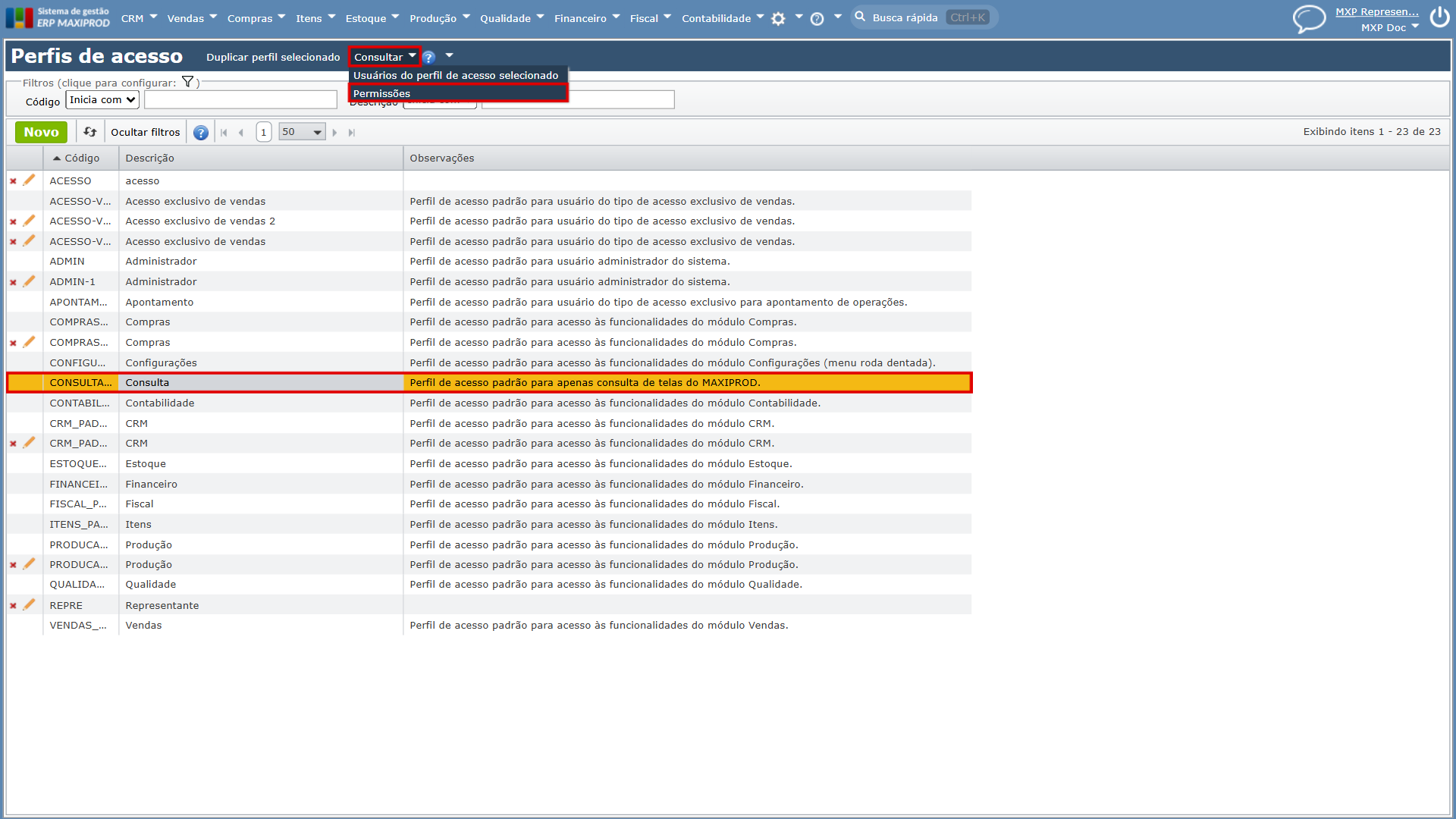Image resolution: width=1456 pixels, height=819 pixels.
Task: Click the Busca rápida search field
Action: point(924,17)
